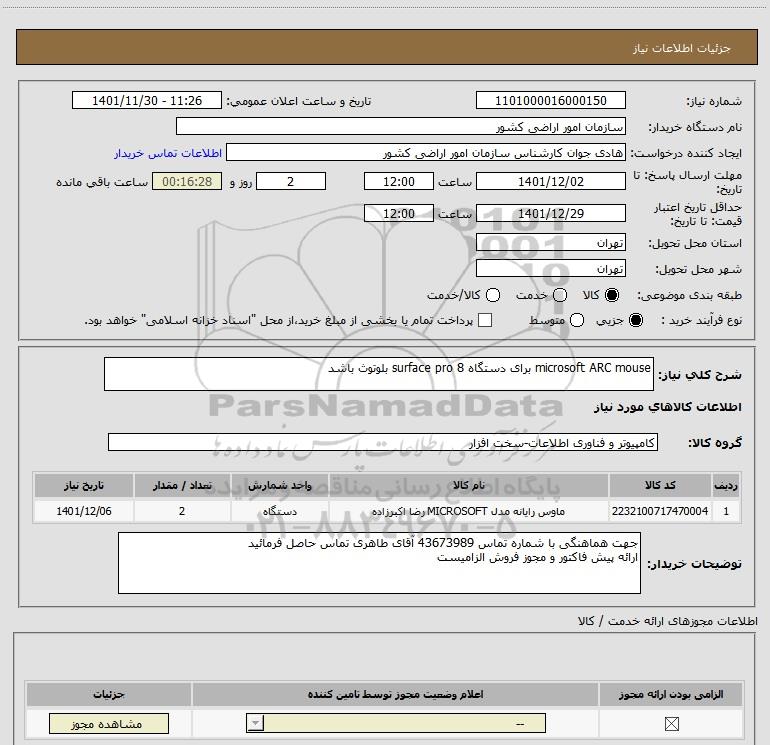The width and height of the screenshot is (770, 745).
Task: Select the متوسط purchase type radio
Action: coord(577,320)
